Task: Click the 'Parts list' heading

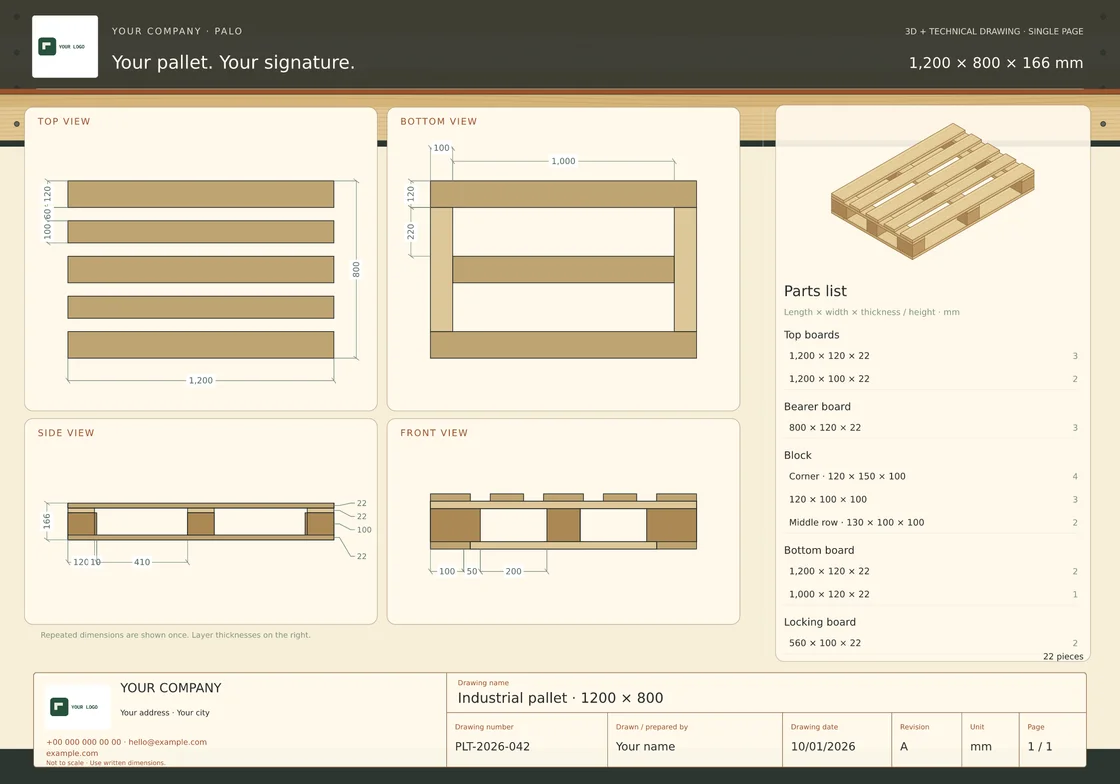Action: [815, 291]
